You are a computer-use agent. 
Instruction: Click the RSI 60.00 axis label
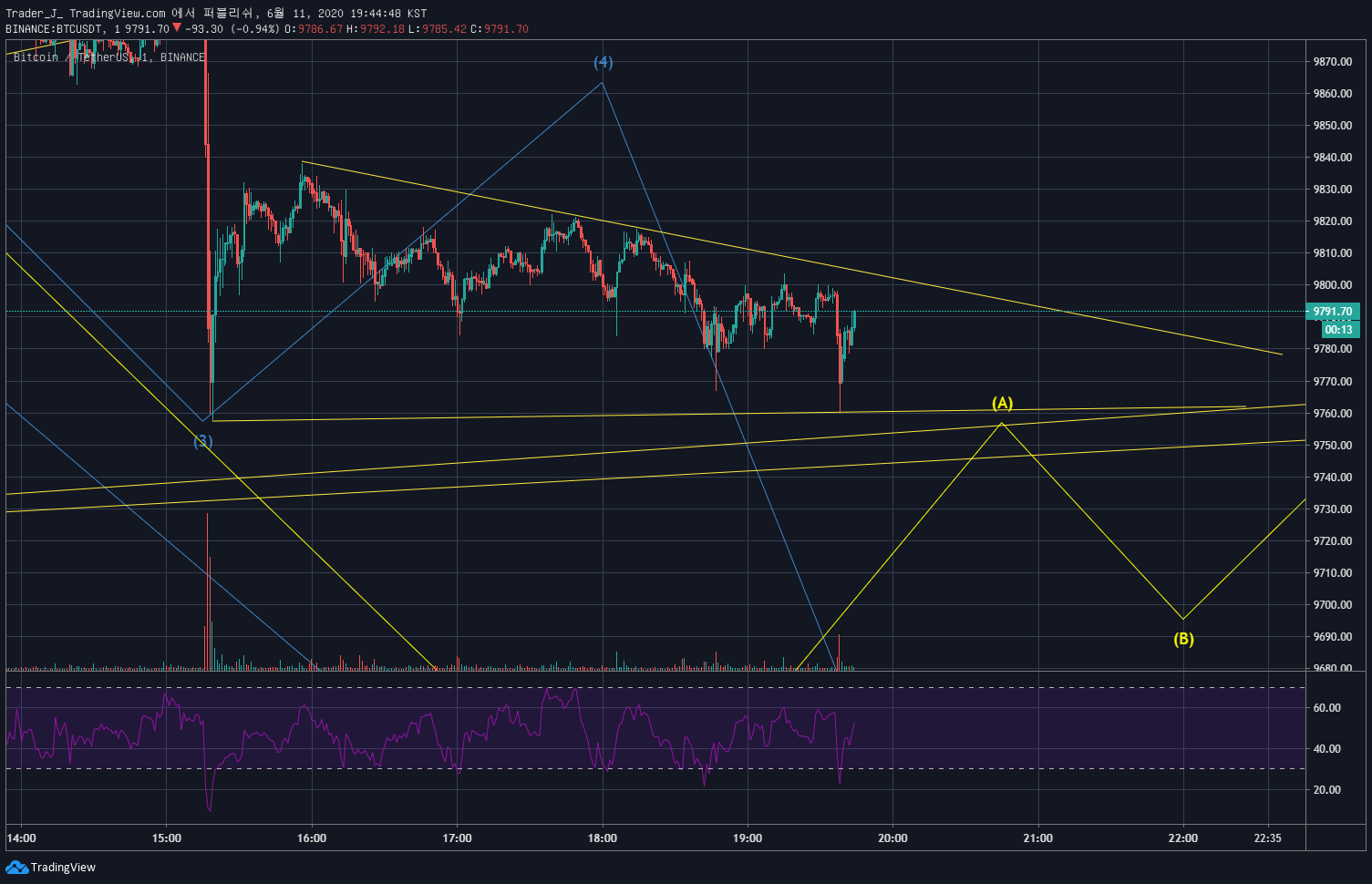(1326, 708)
